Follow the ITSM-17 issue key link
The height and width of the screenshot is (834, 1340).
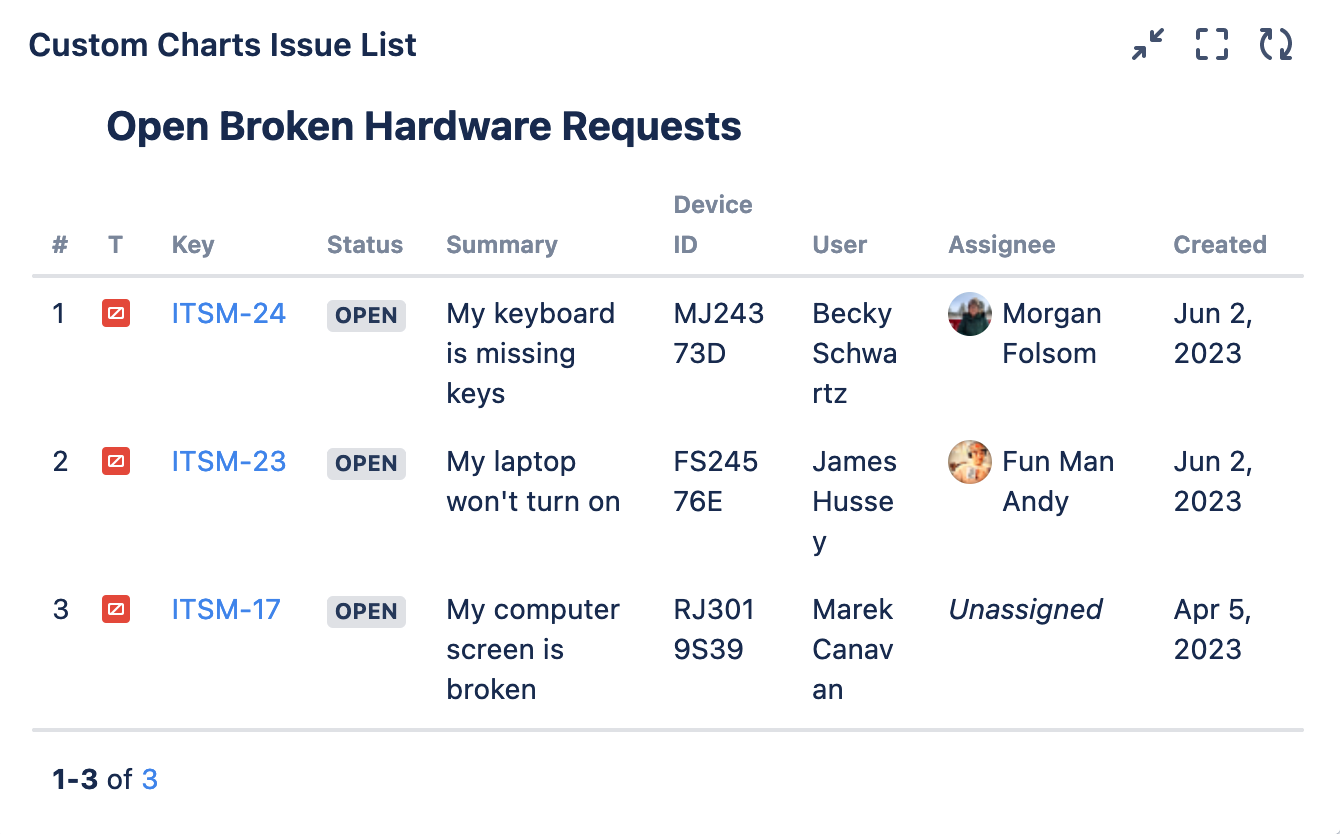coord(228,609)
